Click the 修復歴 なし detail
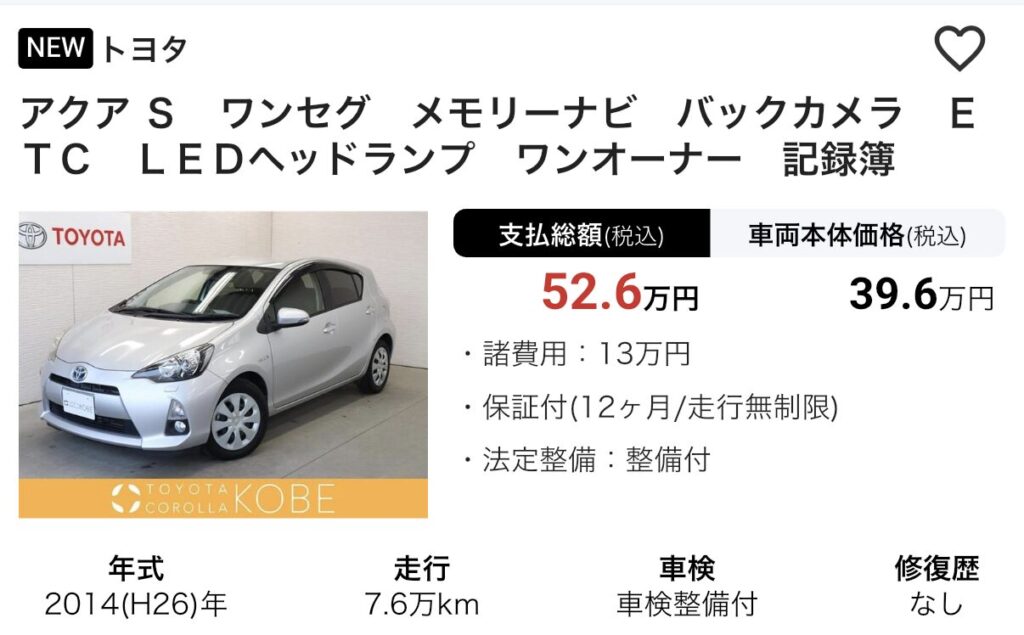Screen dimensions: 1024x635 coord(936,586)
